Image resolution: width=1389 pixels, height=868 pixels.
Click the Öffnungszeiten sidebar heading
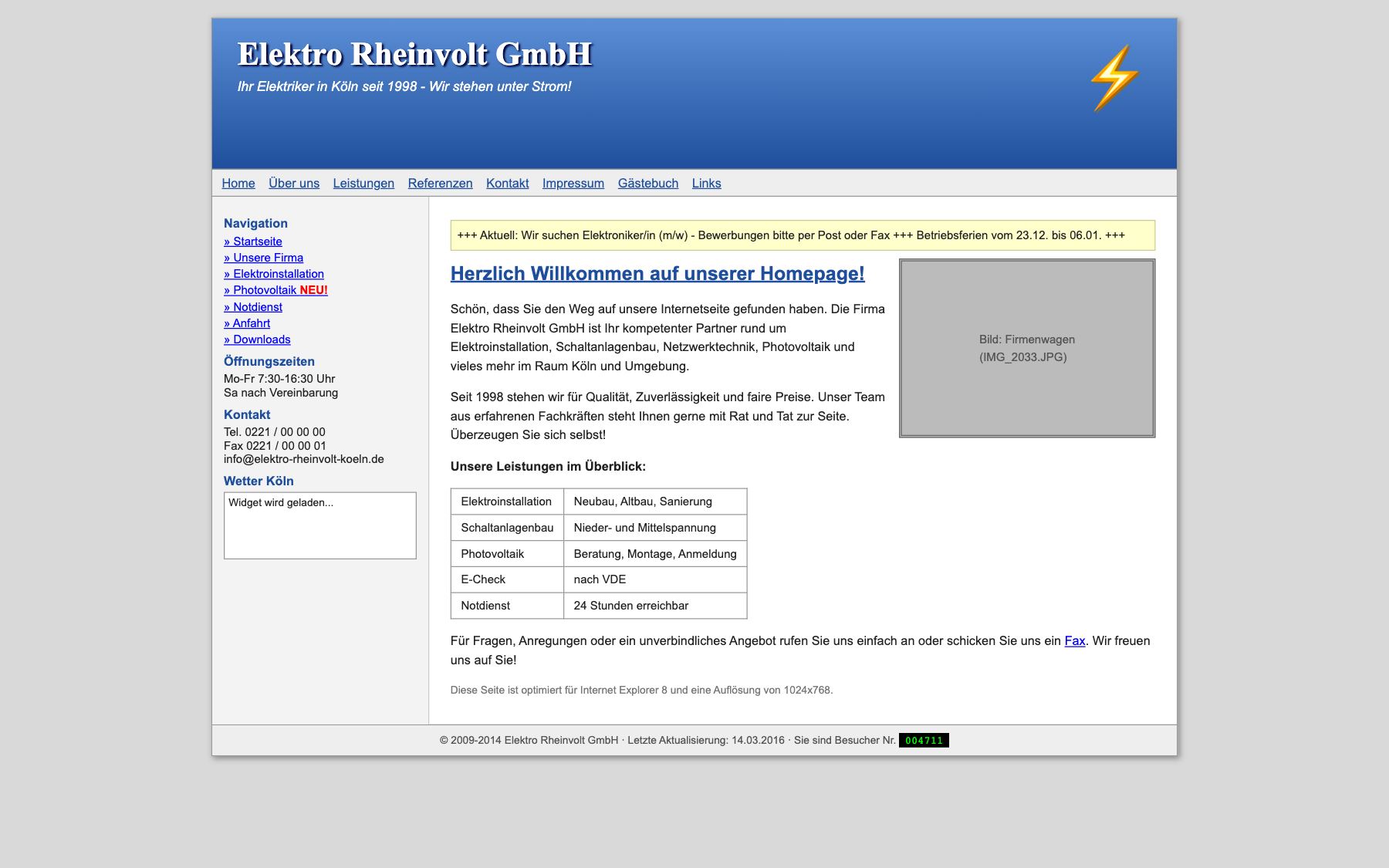tap(269, 361)
